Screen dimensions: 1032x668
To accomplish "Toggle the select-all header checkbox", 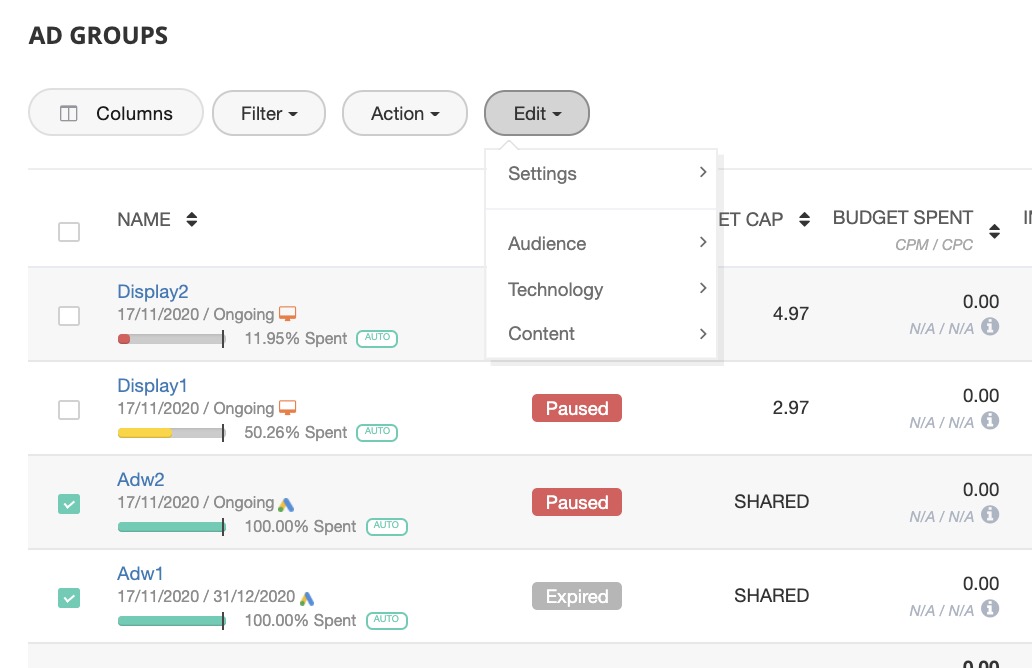I will pos(69,232).
